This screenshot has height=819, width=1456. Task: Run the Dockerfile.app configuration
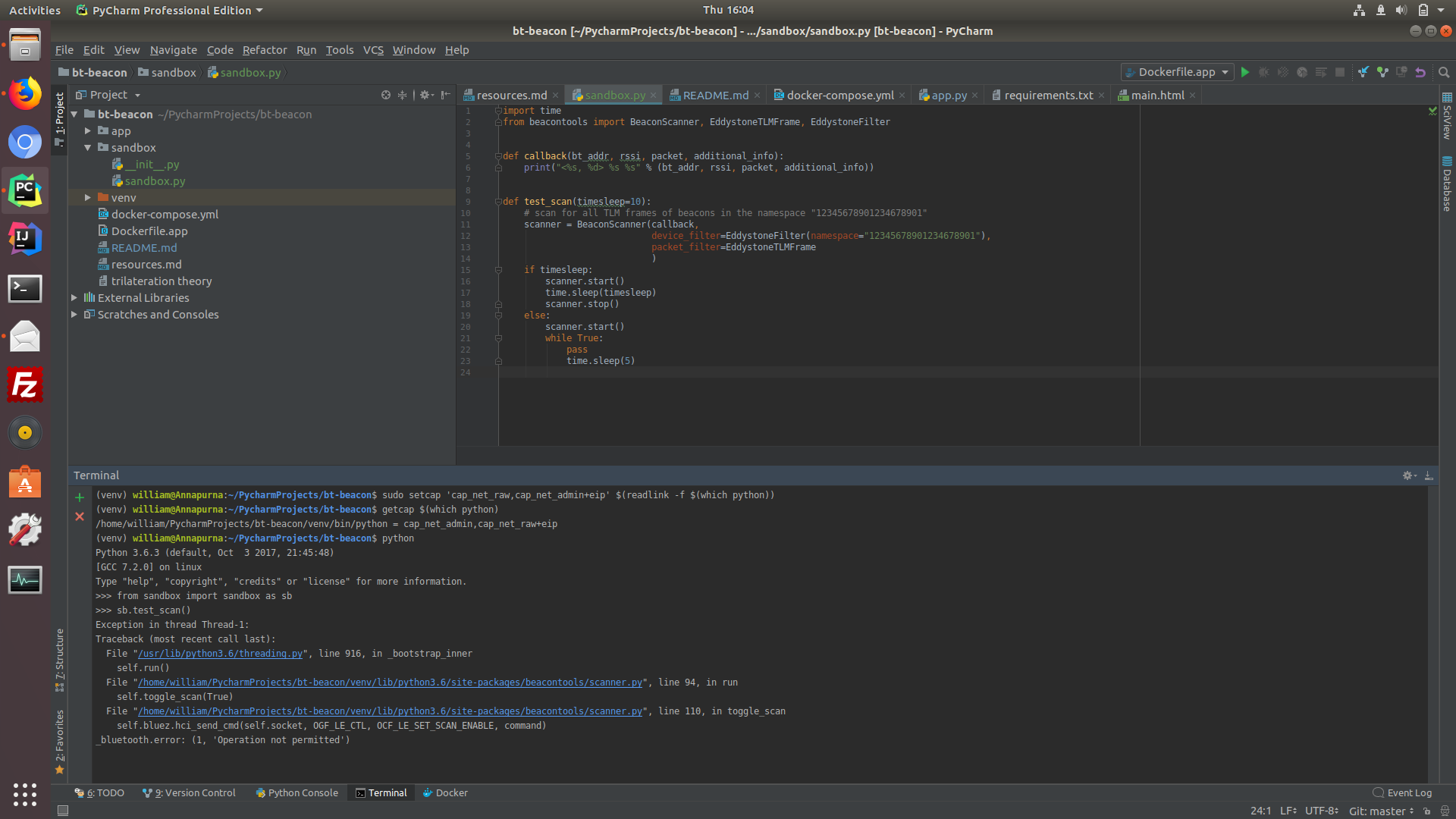click(x=1245, y=72)
